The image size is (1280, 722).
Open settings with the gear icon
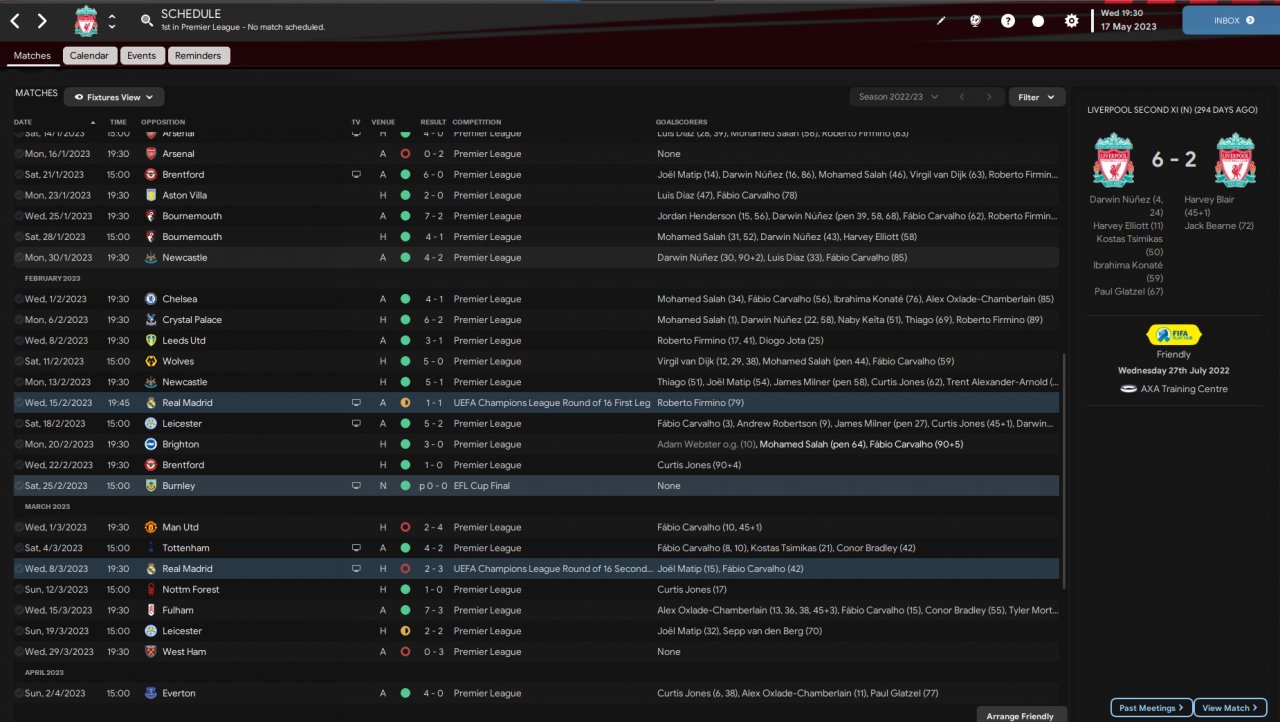1072,21
